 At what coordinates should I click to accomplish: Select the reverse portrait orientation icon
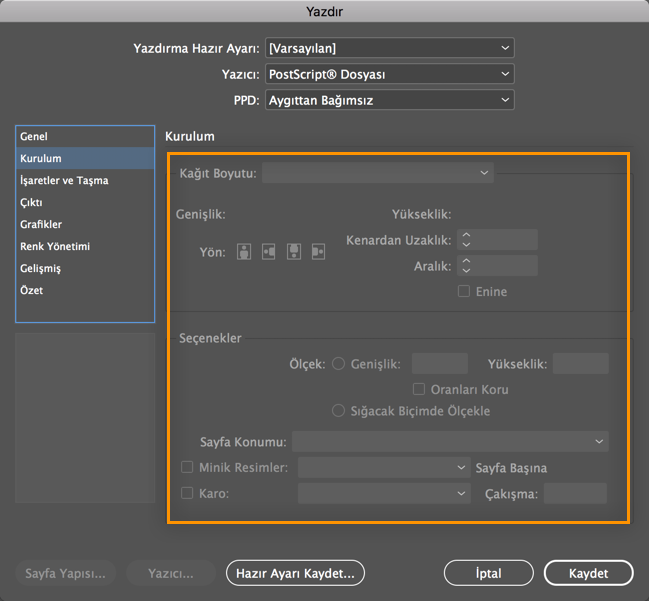(294, 252)
